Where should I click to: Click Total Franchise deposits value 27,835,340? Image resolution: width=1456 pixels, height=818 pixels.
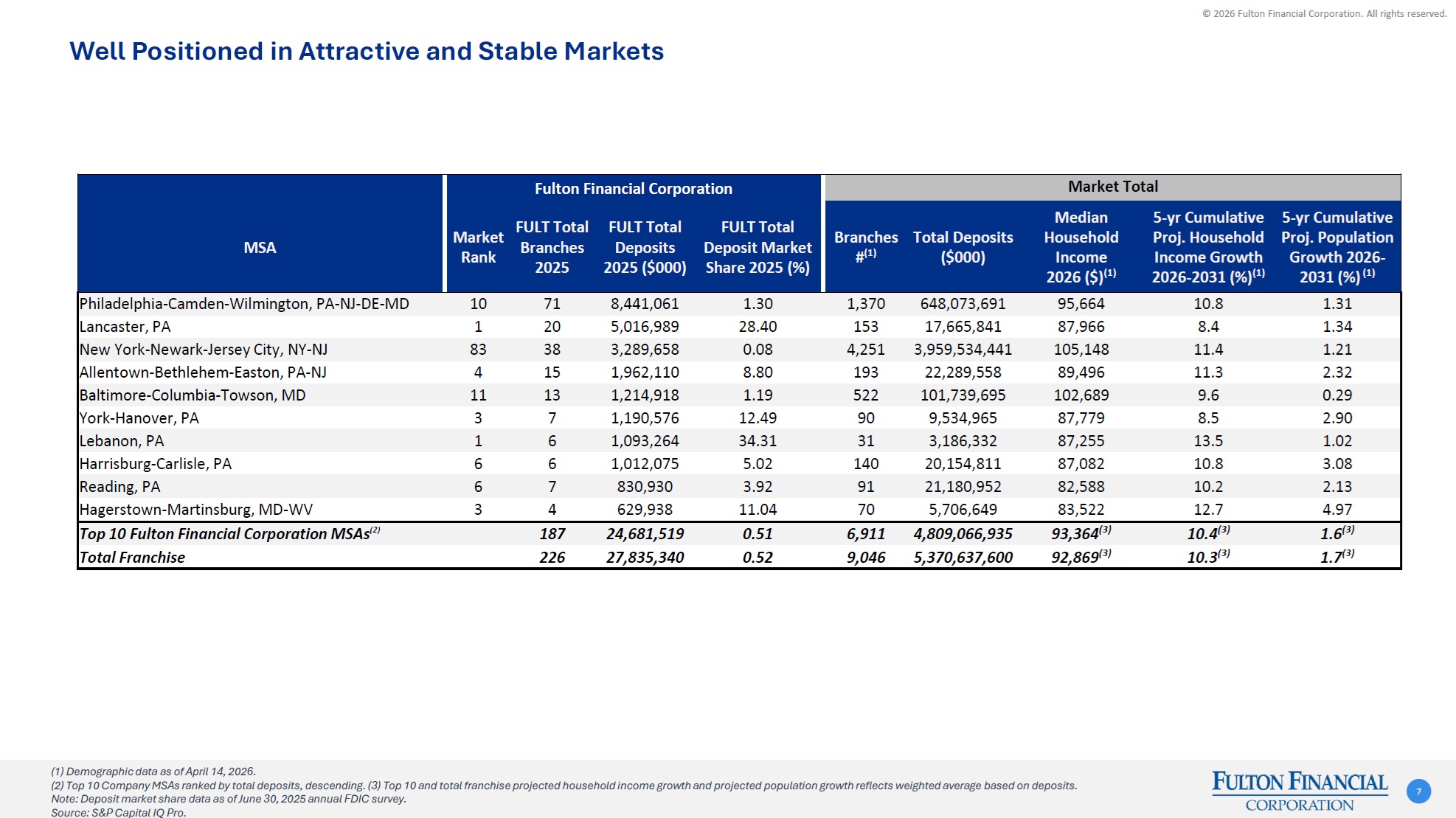point(645,558)
